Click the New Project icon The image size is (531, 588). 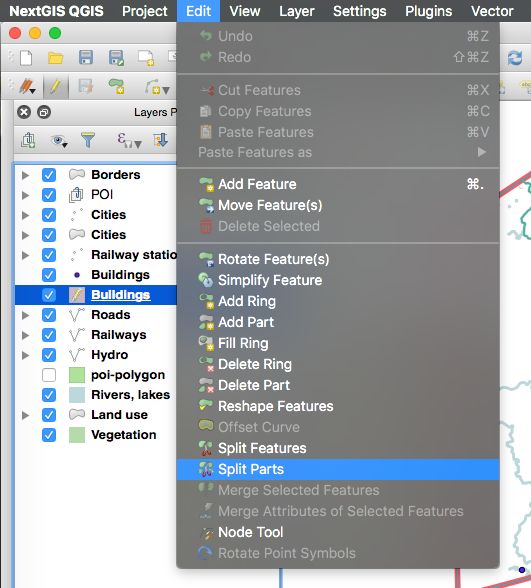(26, 58)
